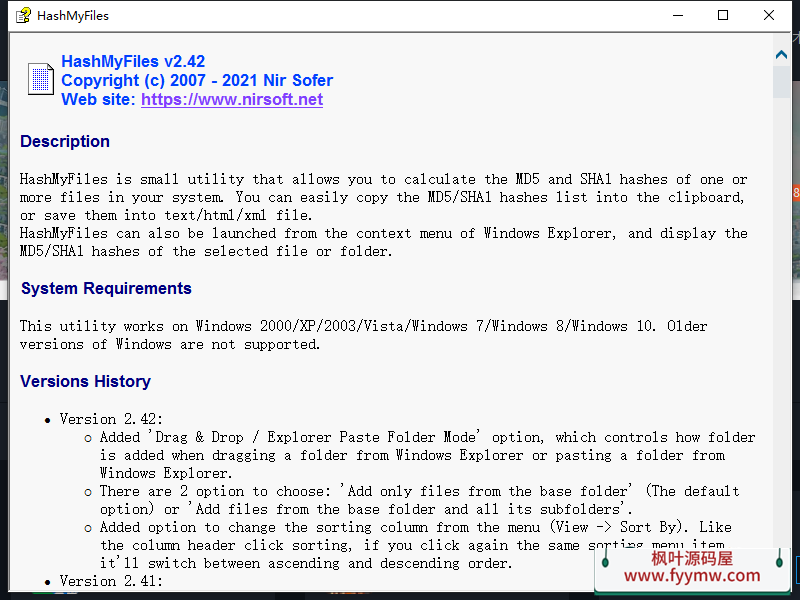Screen dimensions: 800x600
Task: Open the https://www.nirsoft.net link
Action: tap(231, 99)
